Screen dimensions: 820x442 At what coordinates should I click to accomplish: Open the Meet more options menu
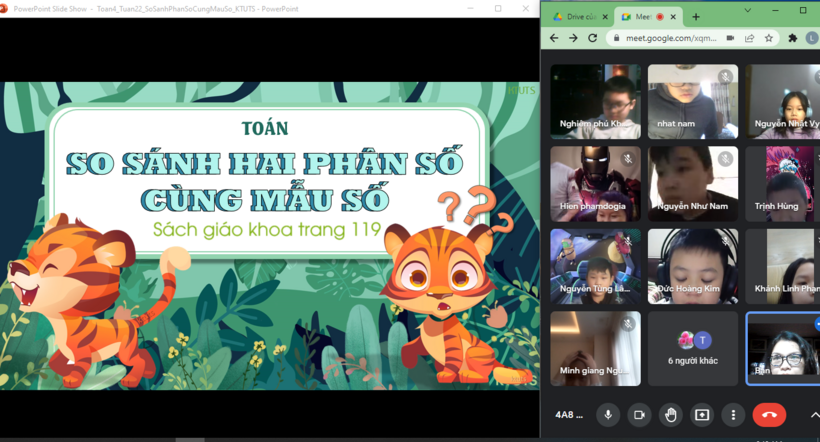coord(733,415)
